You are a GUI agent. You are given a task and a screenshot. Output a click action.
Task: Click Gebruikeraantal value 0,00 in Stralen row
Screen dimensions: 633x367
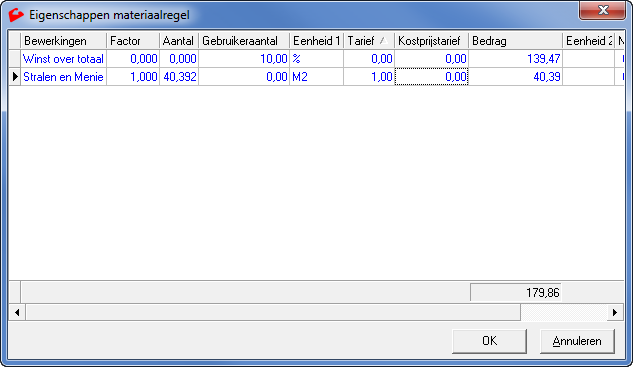pos(244,77)
